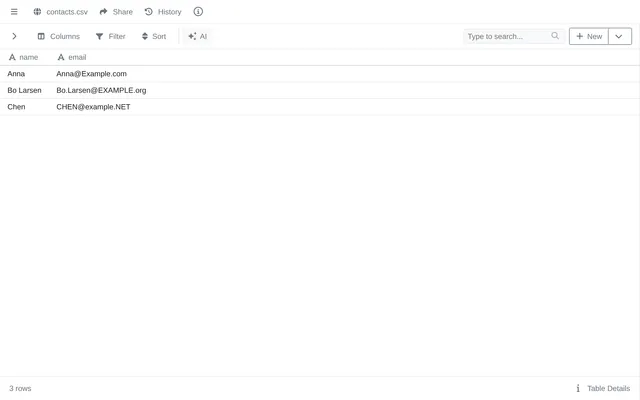Expand the left sidebar chevron
This screenshot has height=400, width=640.
14,36
